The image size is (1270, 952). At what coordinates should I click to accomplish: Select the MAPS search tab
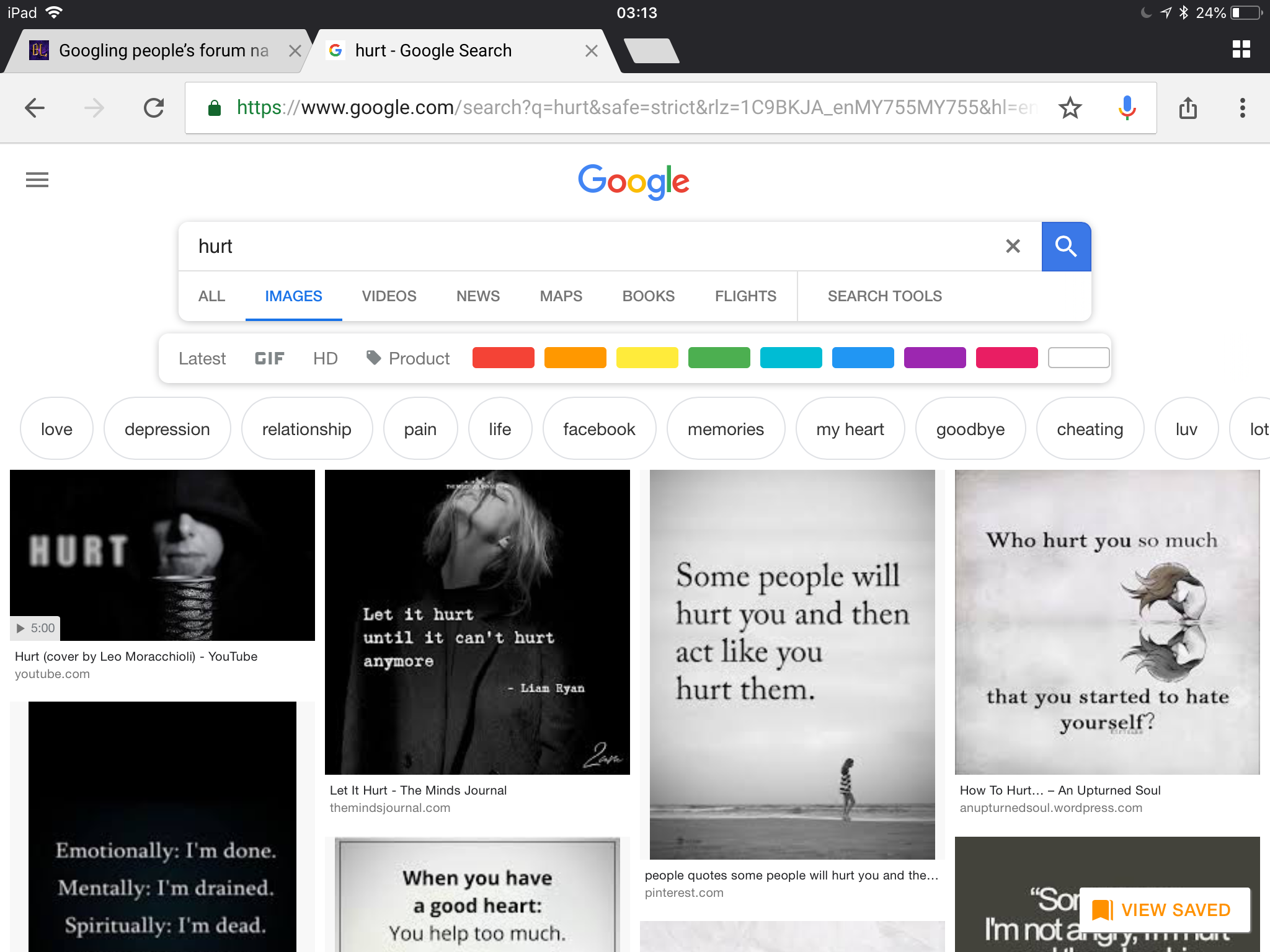tap(561, 296)
